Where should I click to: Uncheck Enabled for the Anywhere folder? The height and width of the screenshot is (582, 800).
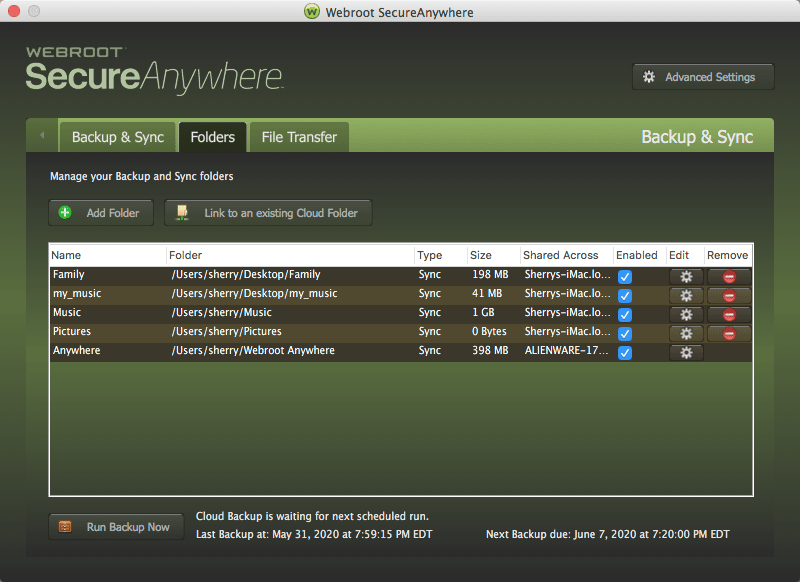click(625, 352)
